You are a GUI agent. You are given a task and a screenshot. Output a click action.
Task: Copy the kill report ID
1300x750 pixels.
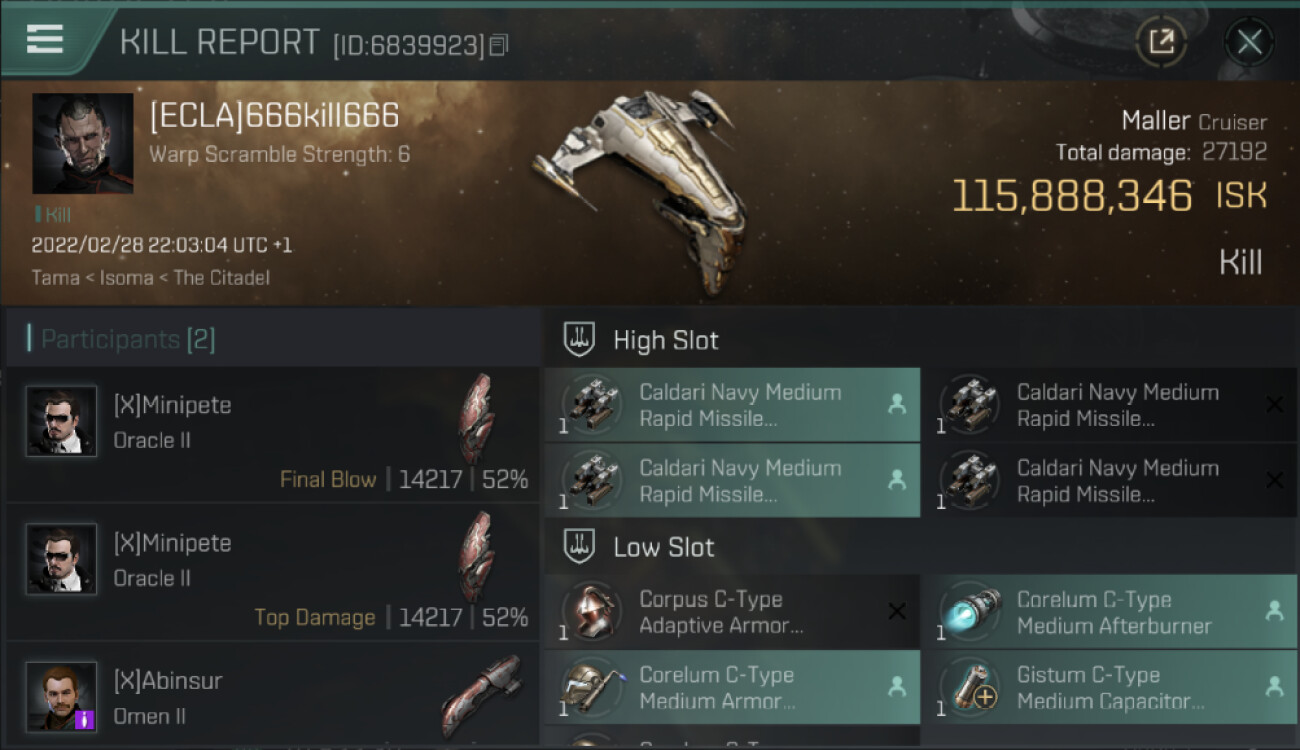500,45
